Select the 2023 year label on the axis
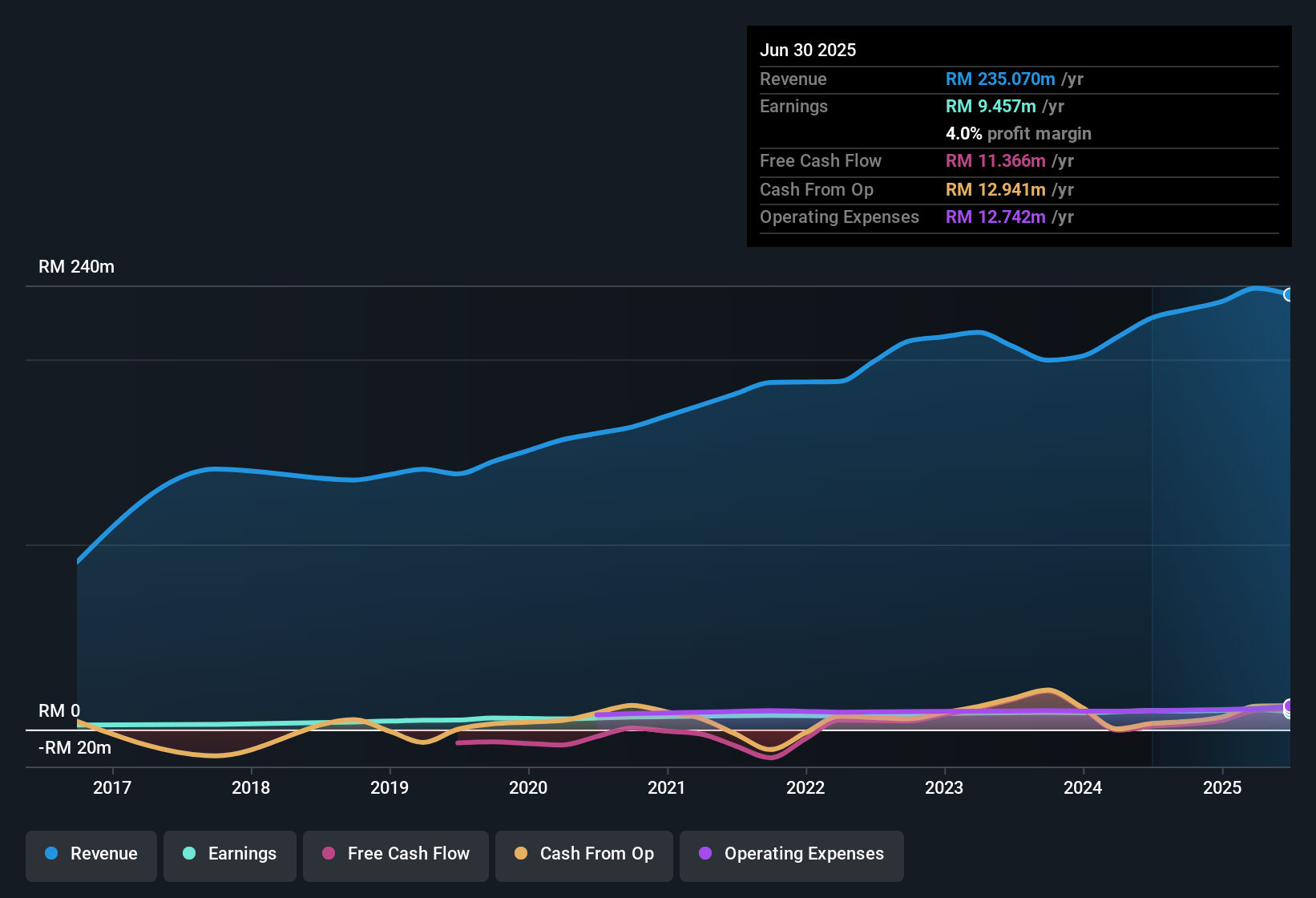Screen dimensions: 1316x898 tap(944, 788)
